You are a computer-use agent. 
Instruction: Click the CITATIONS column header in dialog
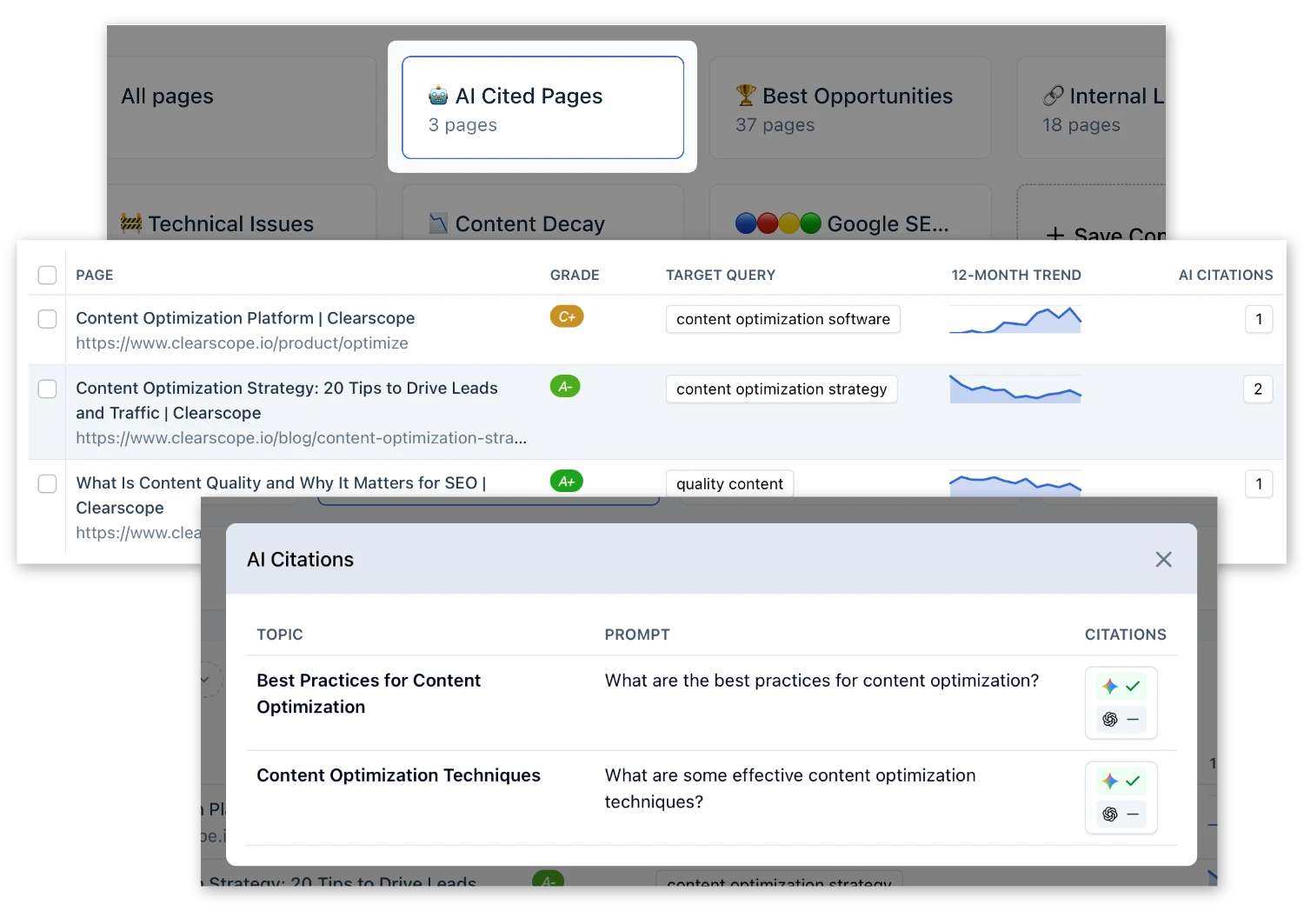point(1126,635)
